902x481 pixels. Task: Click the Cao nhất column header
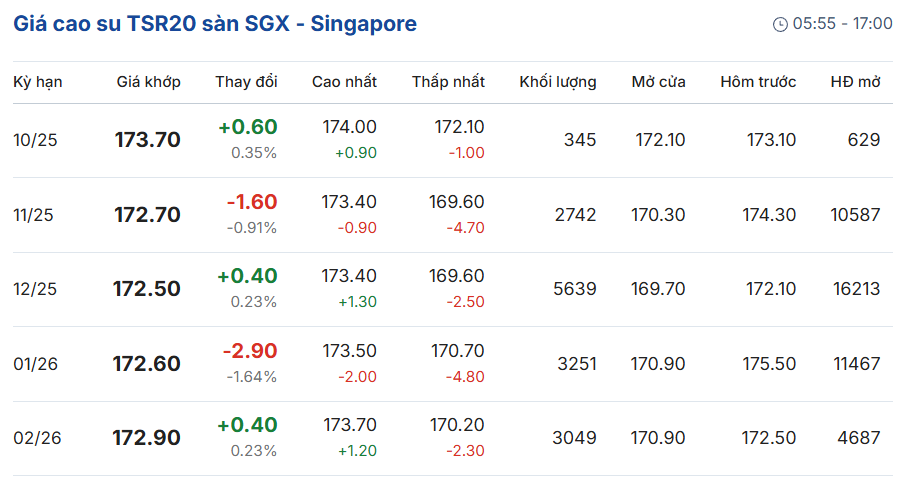[344, 82]
